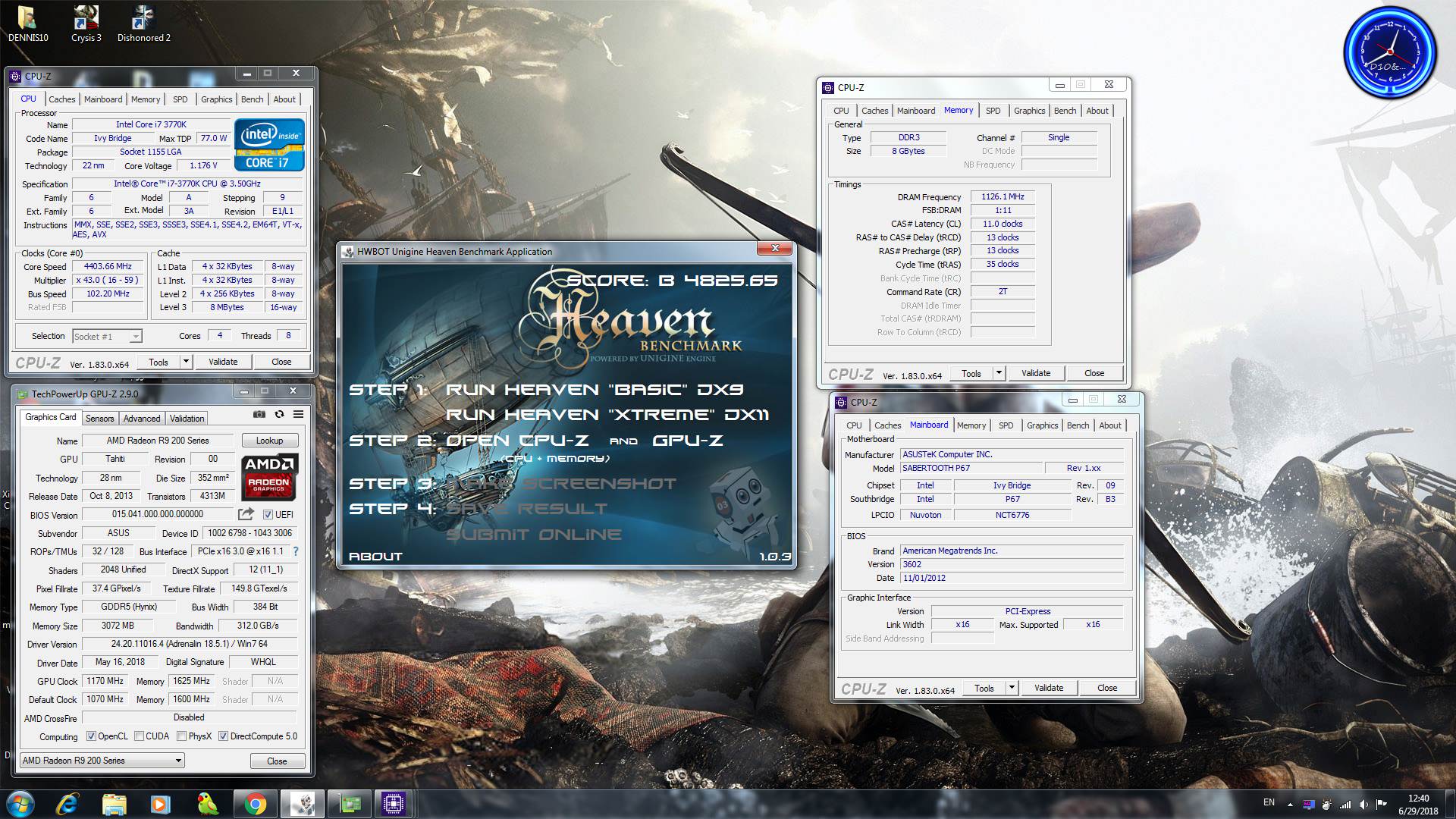Click Close in the GPU-Z window
Image resolution: width=1456 pixels, height=819 pixels.
click(277, 761)
